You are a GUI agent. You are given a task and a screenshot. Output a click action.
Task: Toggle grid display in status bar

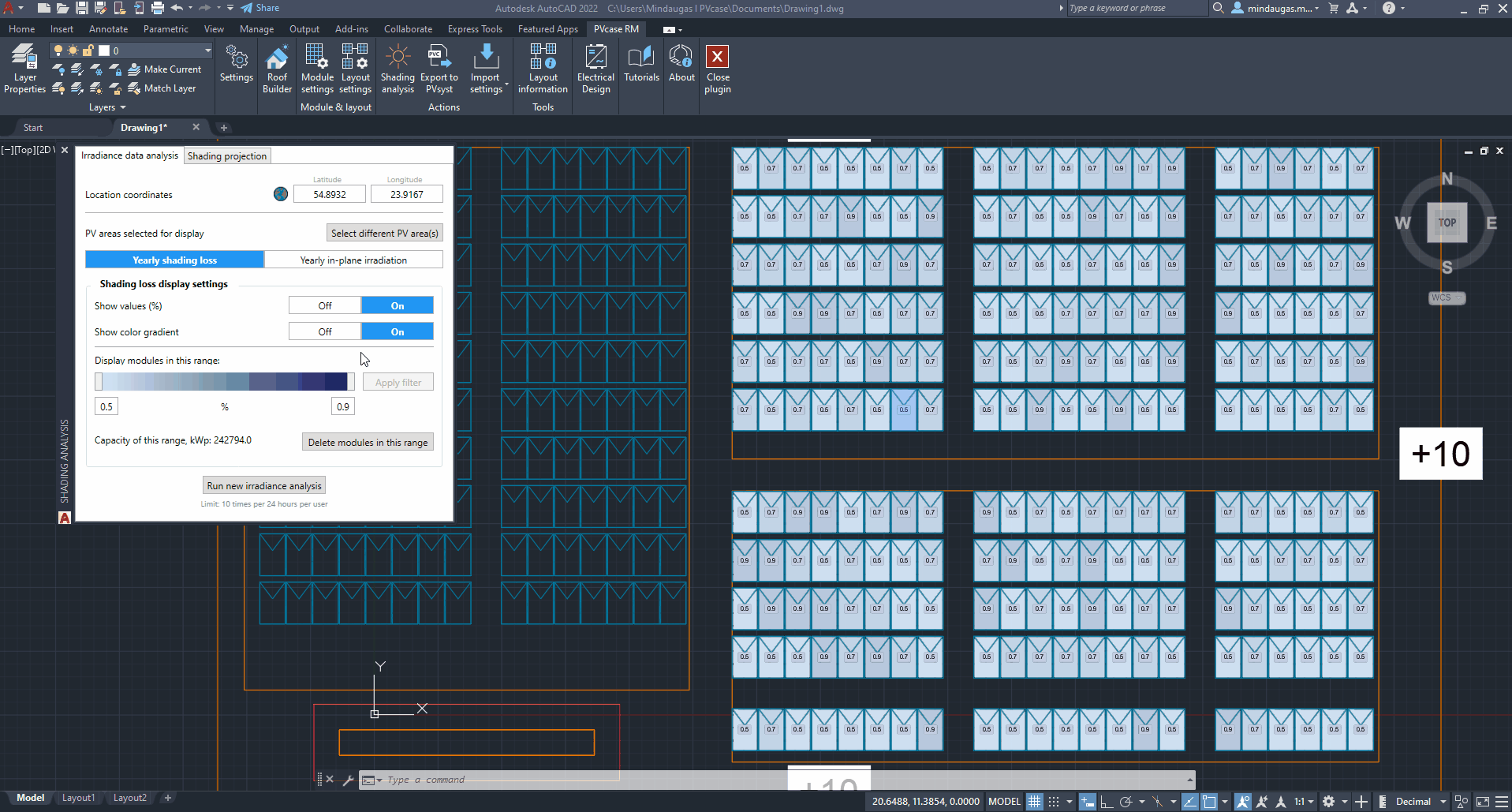tap(1035, 802)
